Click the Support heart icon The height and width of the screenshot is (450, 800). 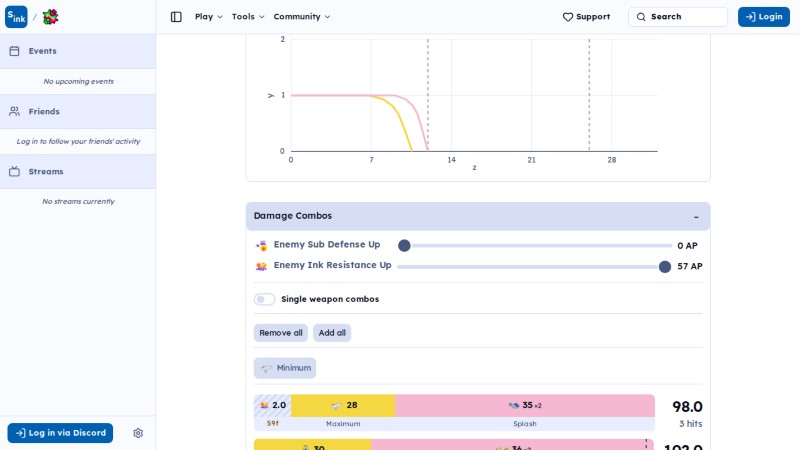[x=567, y=17]
